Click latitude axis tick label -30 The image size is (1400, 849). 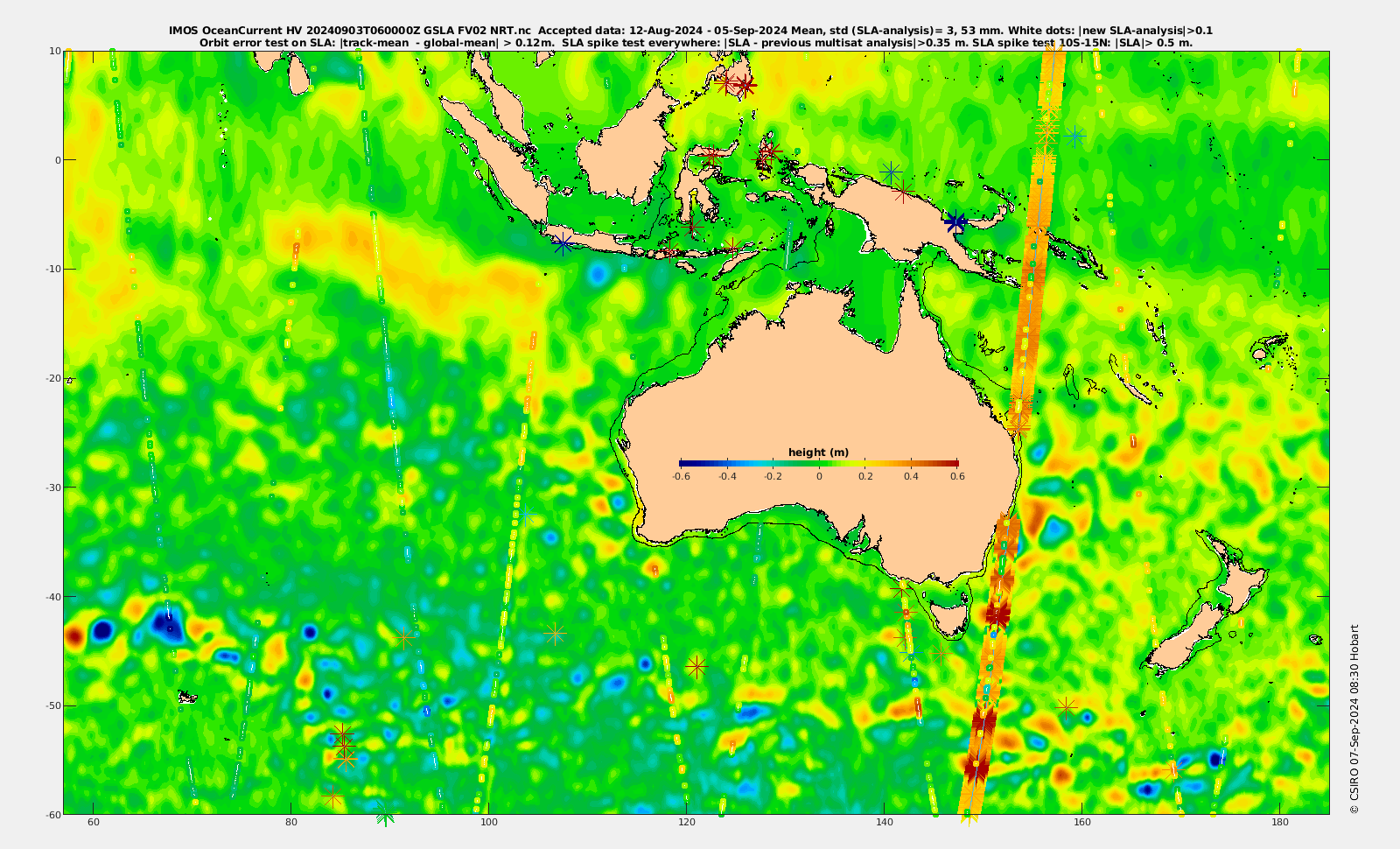click(52, 487)
